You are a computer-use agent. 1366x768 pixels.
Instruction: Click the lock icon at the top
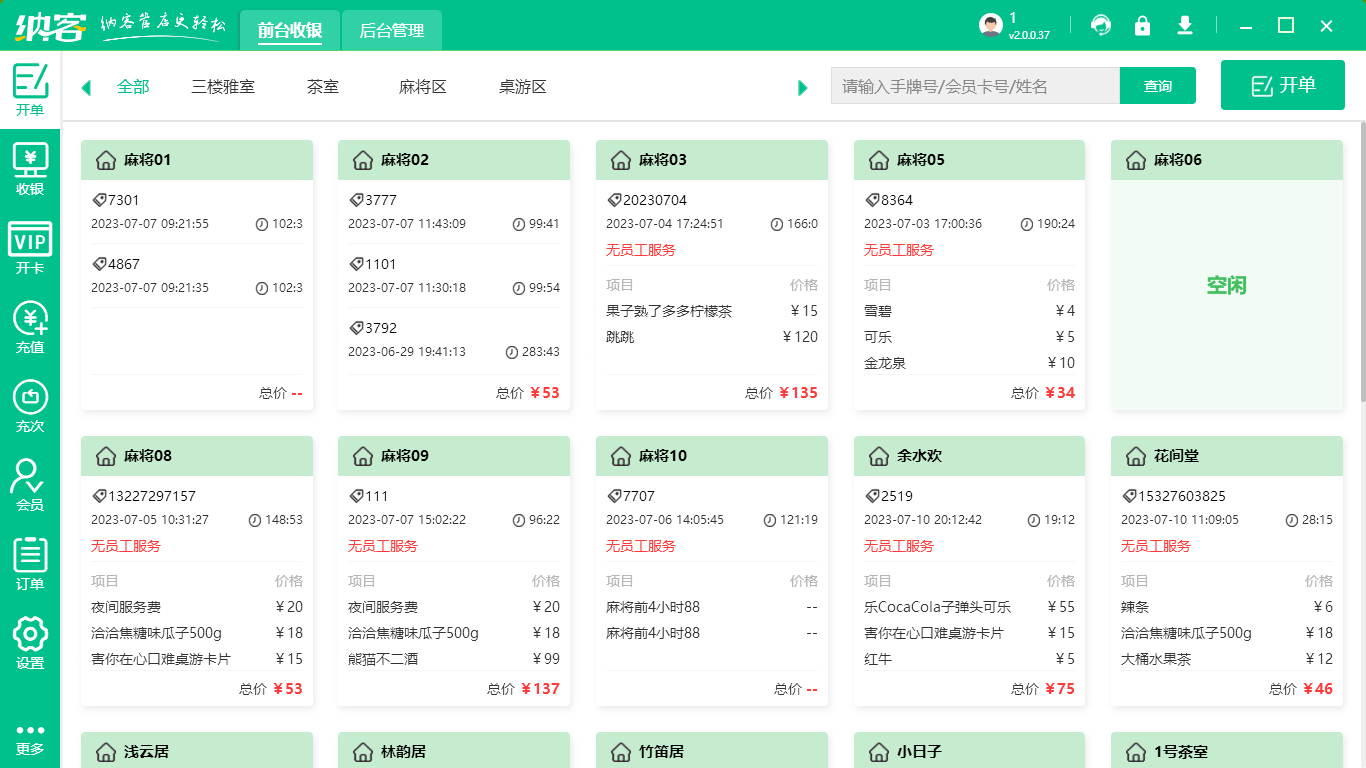tap(1142, 25)
